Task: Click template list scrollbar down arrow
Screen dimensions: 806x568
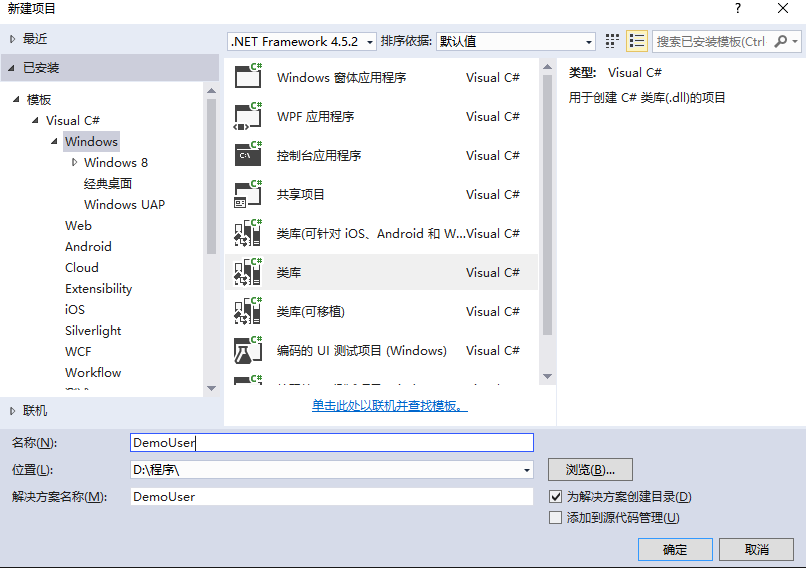Action: point(547,376)
